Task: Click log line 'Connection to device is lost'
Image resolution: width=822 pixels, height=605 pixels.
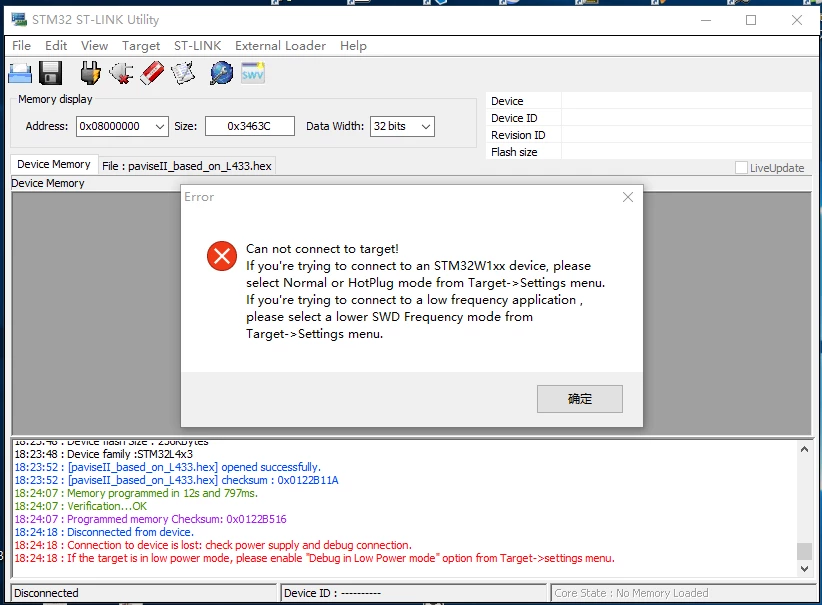Action: 213,545
